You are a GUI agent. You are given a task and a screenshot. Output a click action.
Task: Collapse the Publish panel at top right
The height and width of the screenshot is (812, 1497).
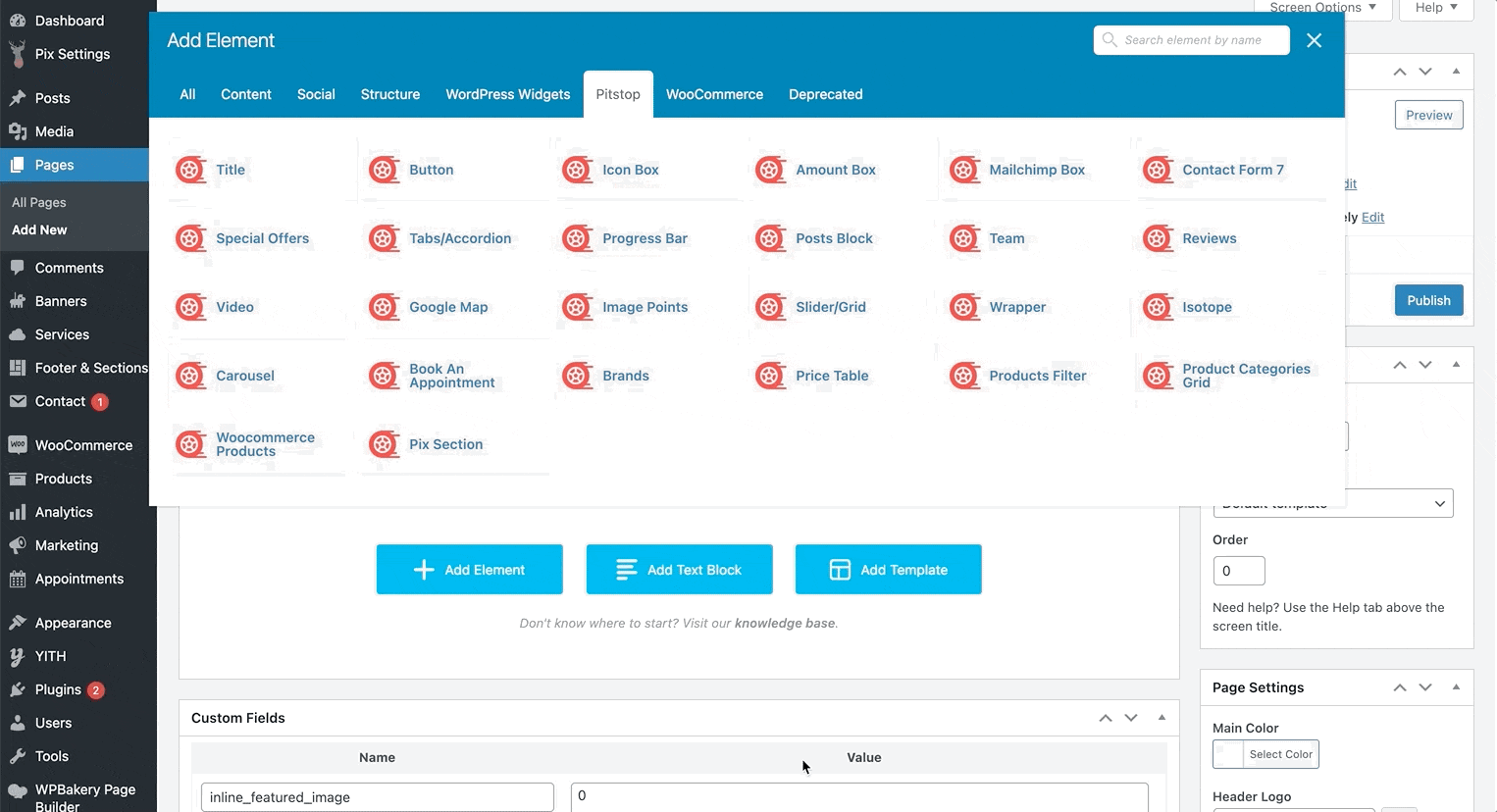point(1456,72)
